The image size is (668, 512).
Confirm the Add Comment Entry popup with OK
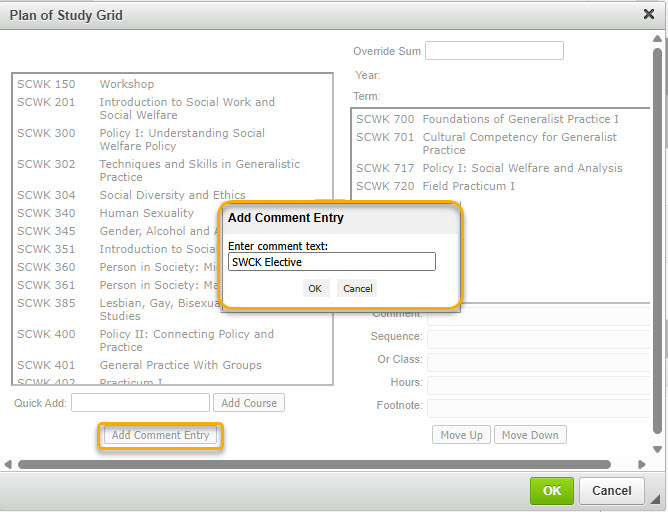point(315,288)
